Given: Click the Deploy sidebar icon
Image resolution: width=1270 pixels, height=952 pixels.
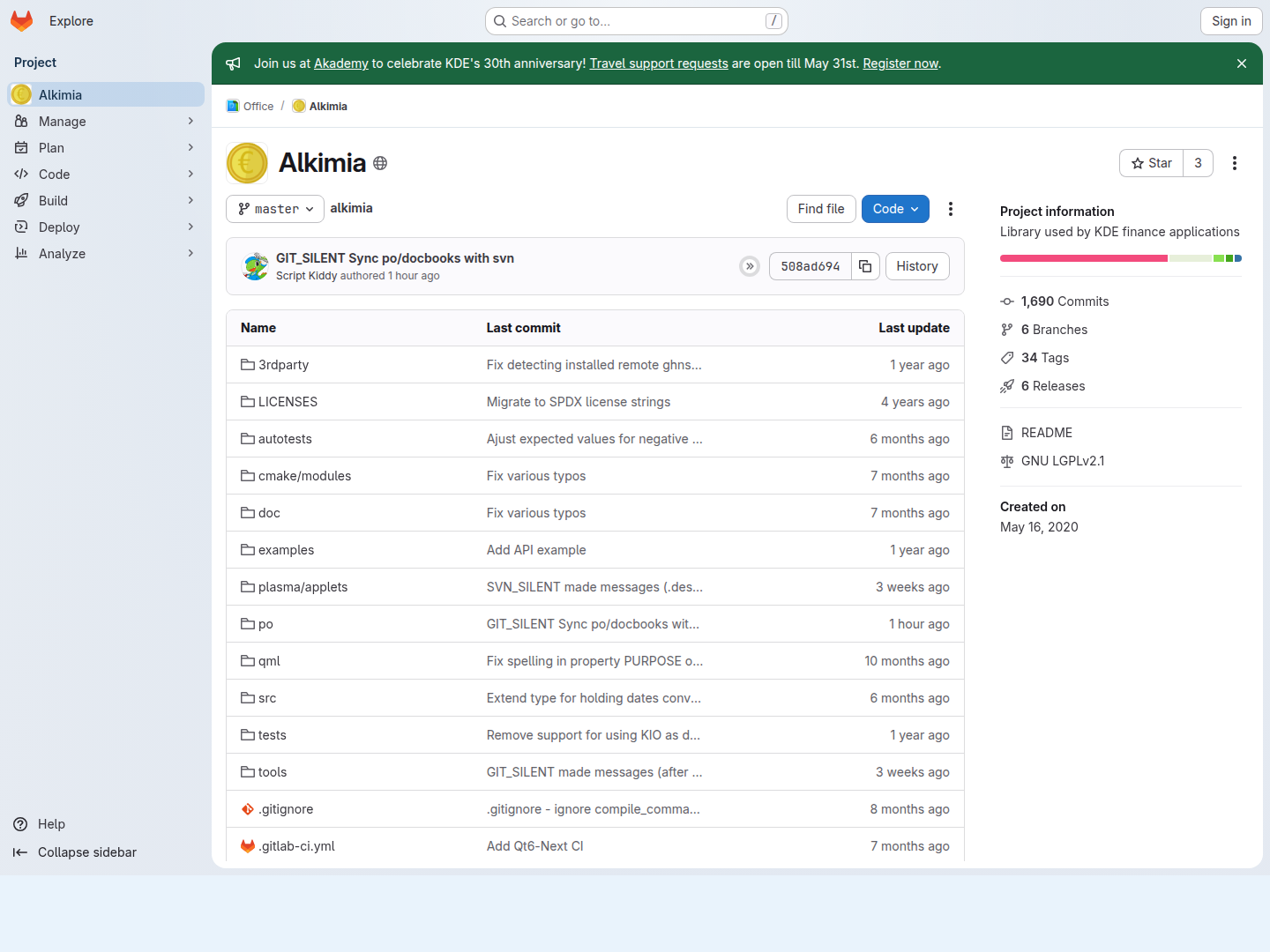Looking at the screenshot, I should 21,227.
